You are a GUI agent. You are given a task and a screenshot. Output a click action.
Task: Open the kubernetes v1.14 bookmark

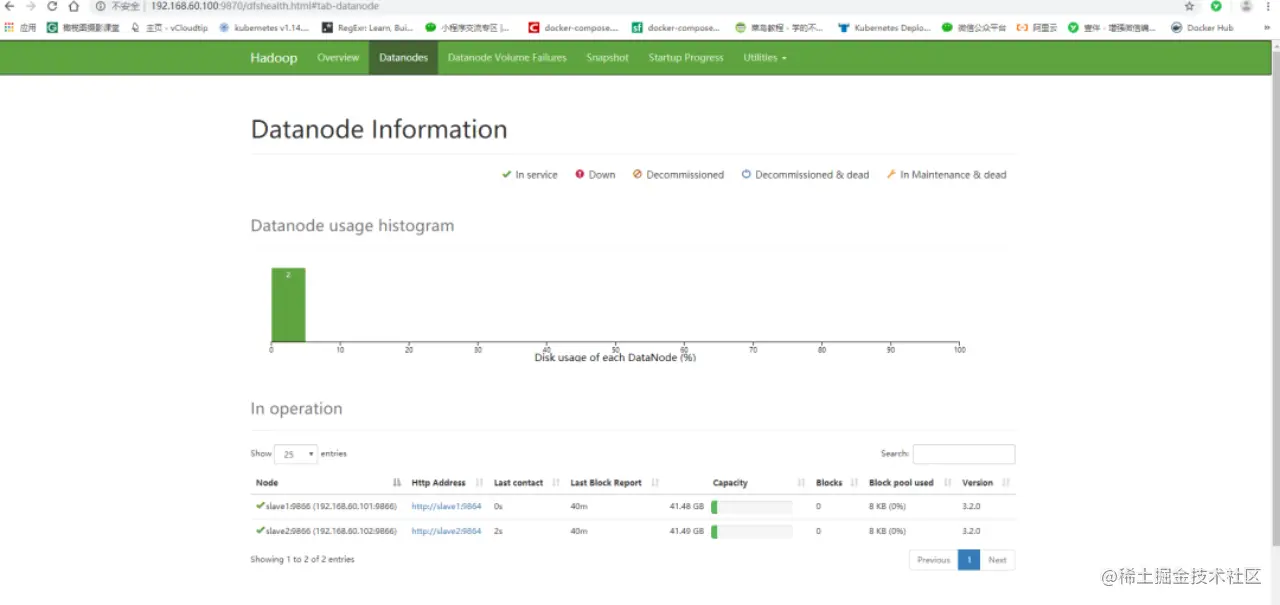[264, 28]
